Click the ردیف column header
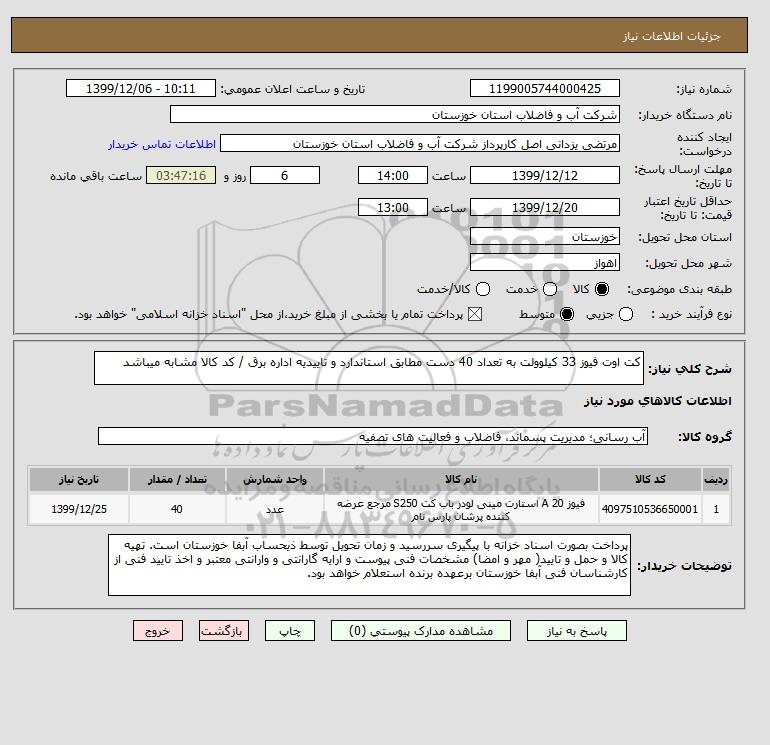Image resolution: width=770 pixels, height=745 pixels. click(716, 479)
